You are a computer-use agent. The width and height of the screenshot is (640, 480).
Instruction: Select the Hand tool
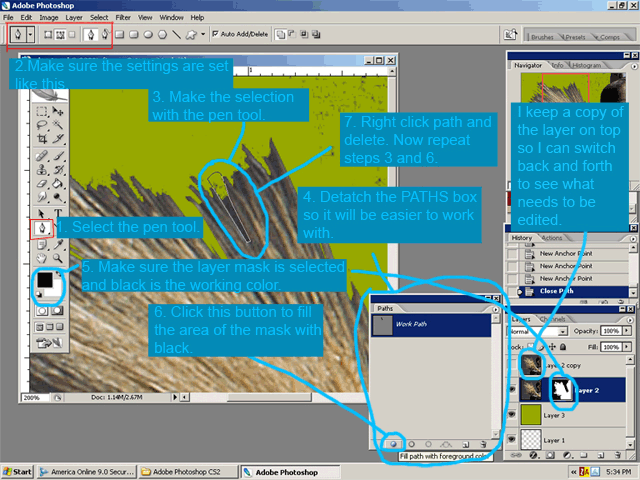pos(41,258)
